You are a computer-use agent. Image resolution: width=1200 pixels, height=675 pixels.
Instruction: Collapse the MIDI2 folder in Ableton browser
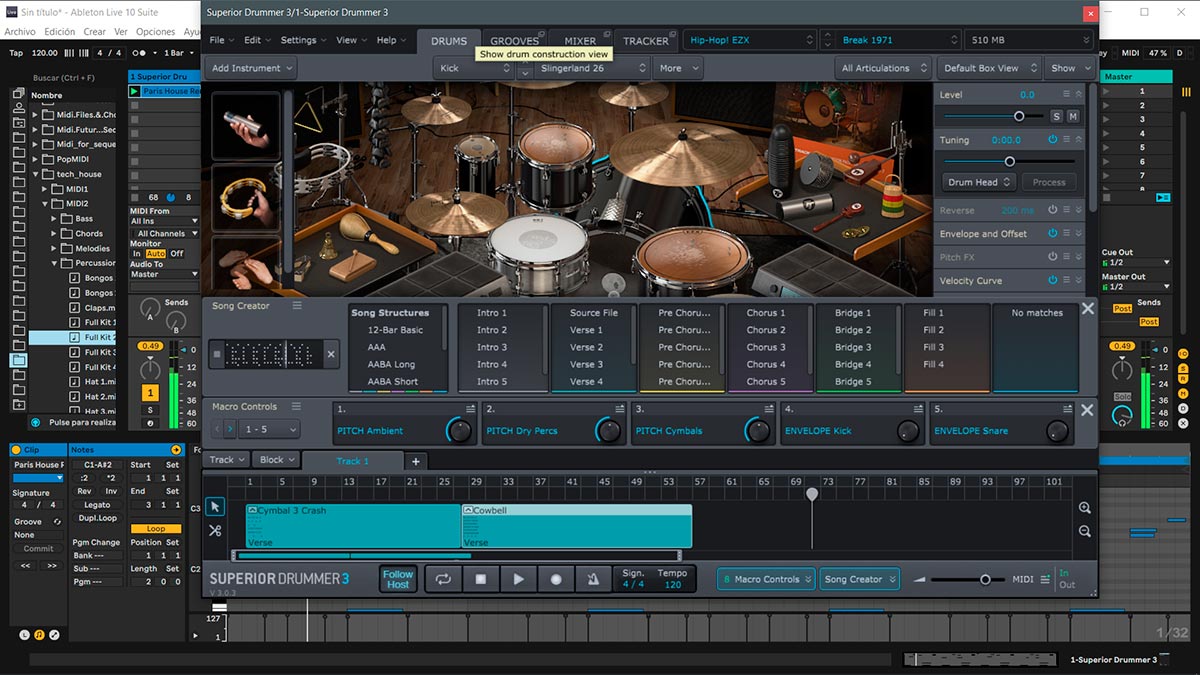[46, 204]
